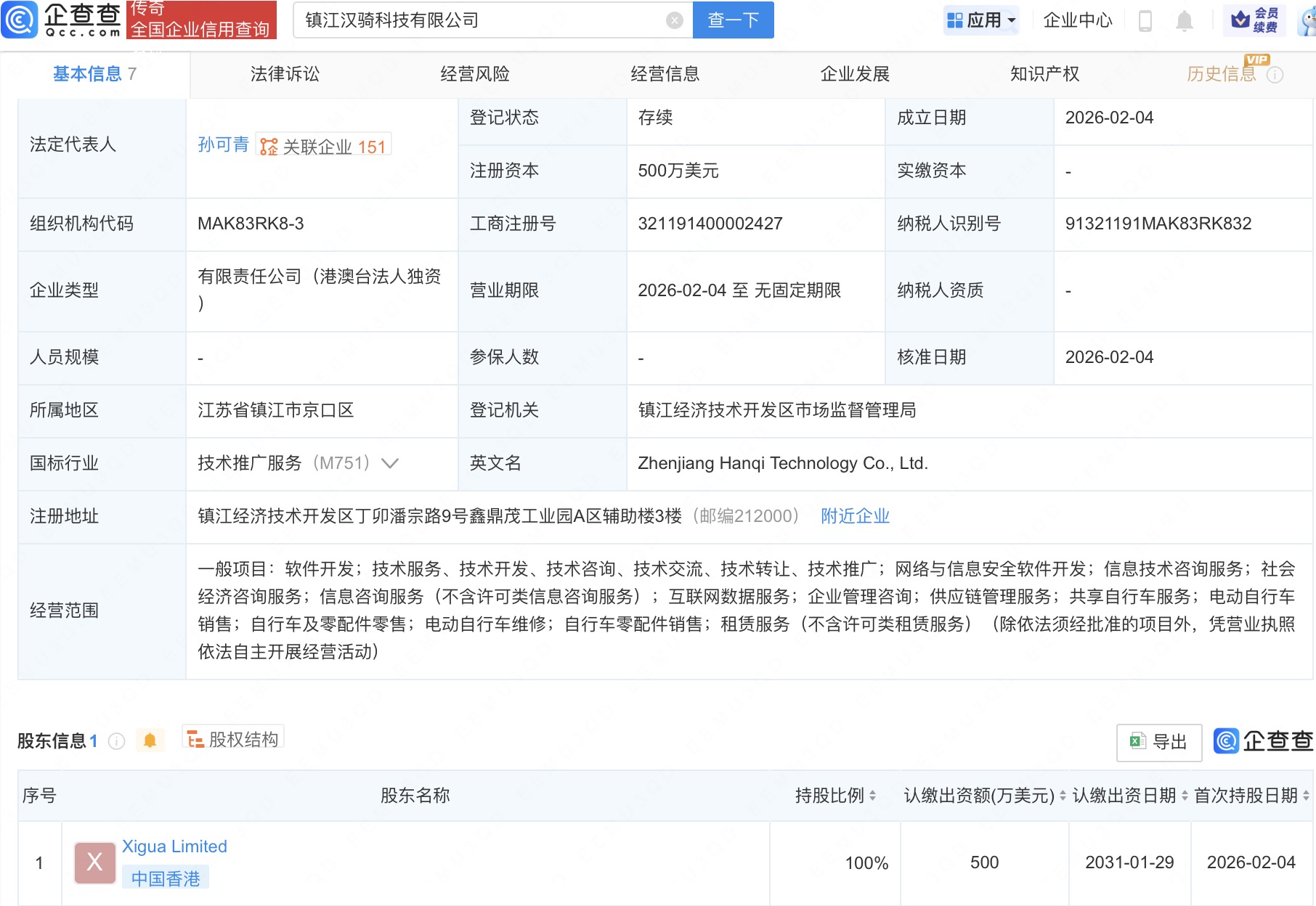Click the Qichacha logo icon
The width and height of the screenshot is (1316, 906).
20,20
